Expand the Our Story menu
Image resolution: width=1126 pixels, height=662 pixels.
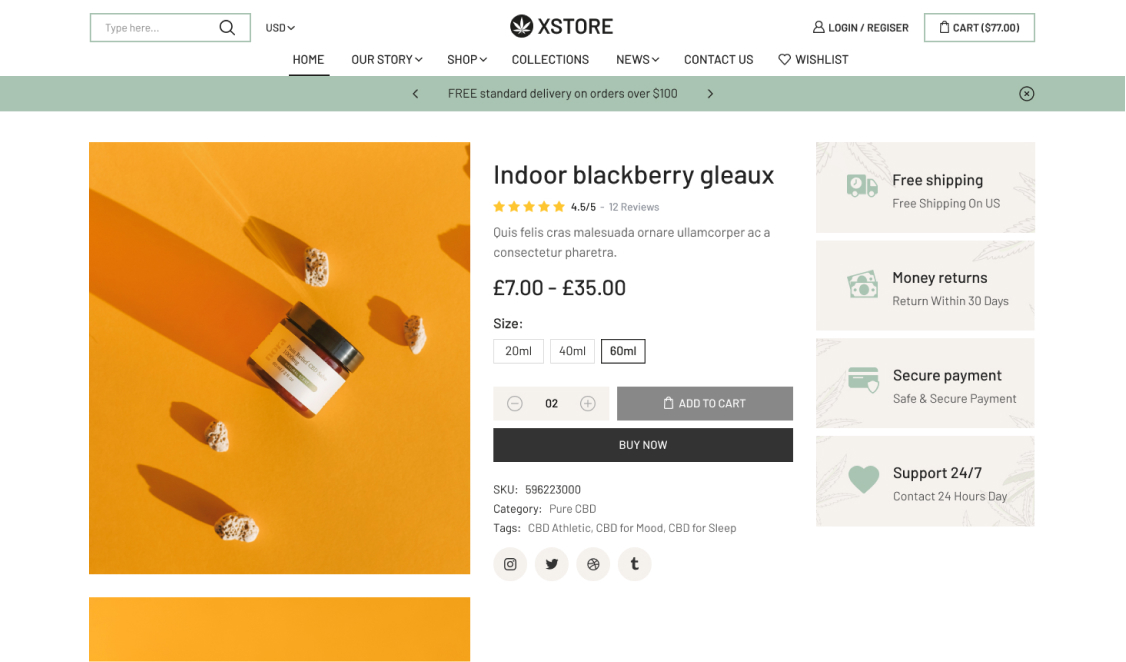point(387,60)
